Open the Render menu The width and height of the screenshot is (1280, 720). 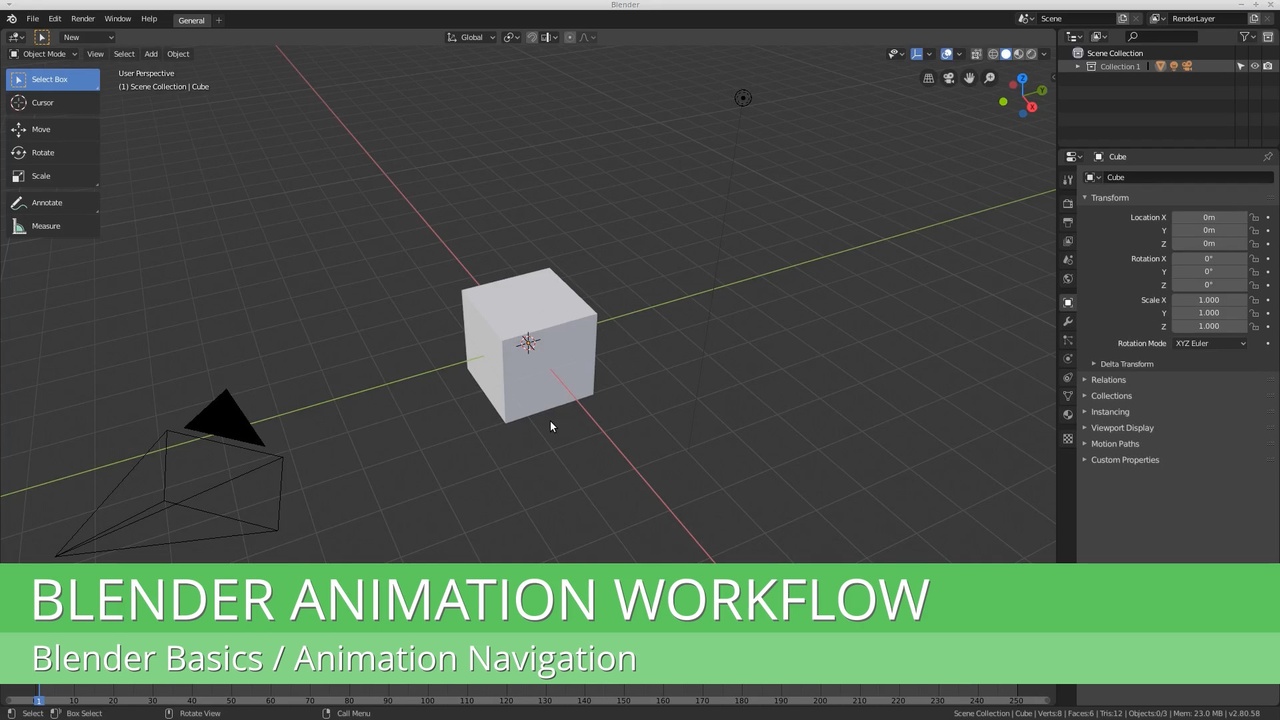tap(83, 19)
